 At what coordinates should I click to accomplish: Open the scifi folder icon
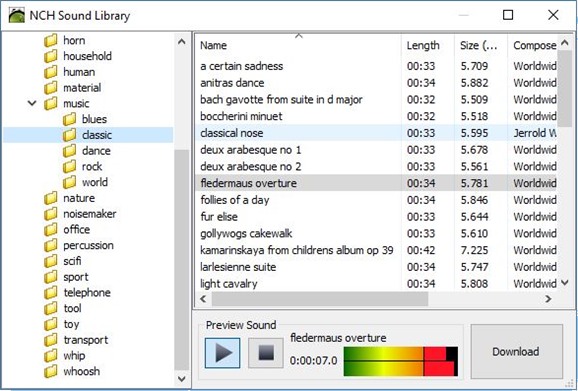[x=51, y=261]
